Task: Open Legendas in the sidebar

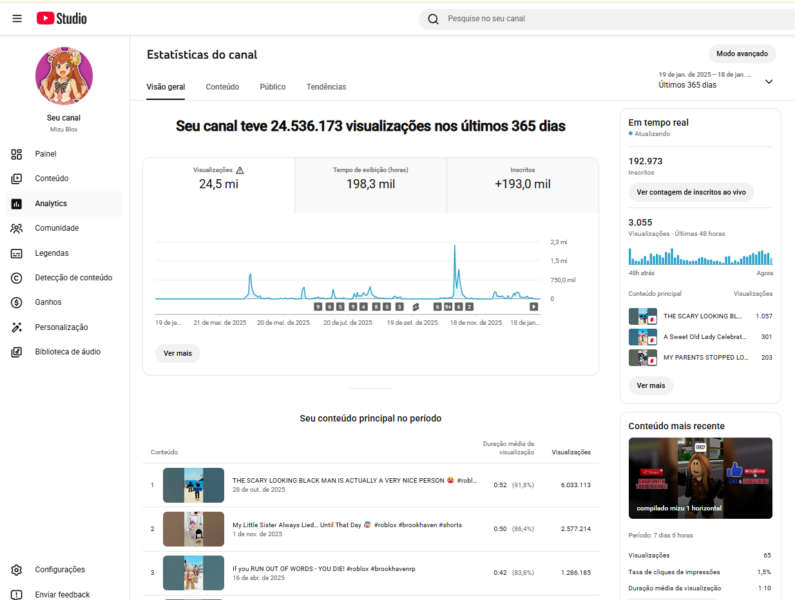Action: tap(64, 253)
